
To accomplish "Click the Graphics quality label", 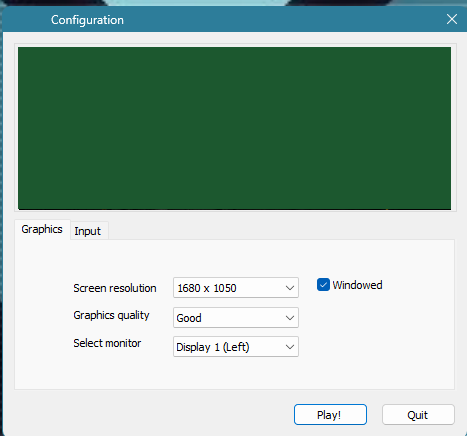I will pyautogui.click(x=111, y=315).
